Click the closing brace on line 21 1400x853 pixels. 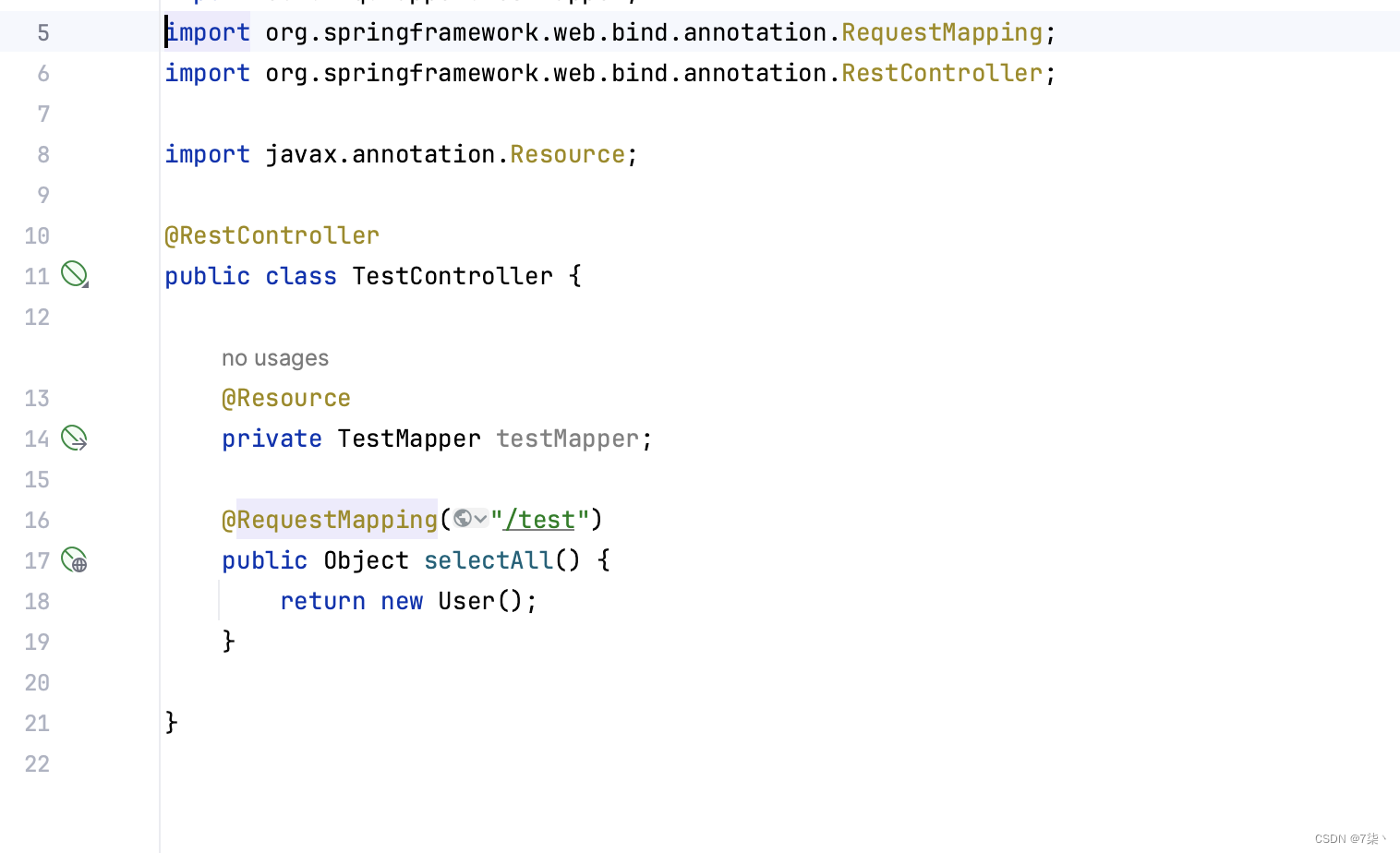point(171,722)
